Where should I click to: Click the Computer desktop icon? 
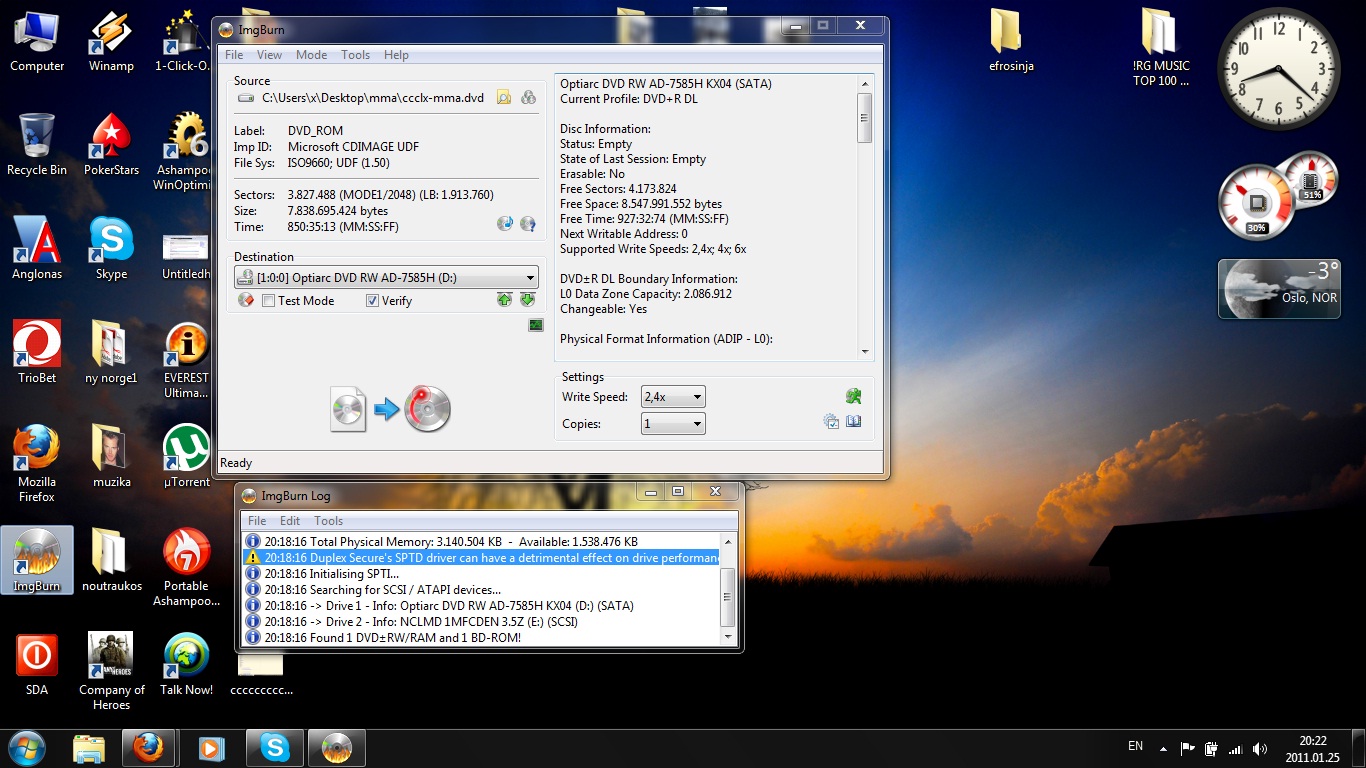(37, 42)
